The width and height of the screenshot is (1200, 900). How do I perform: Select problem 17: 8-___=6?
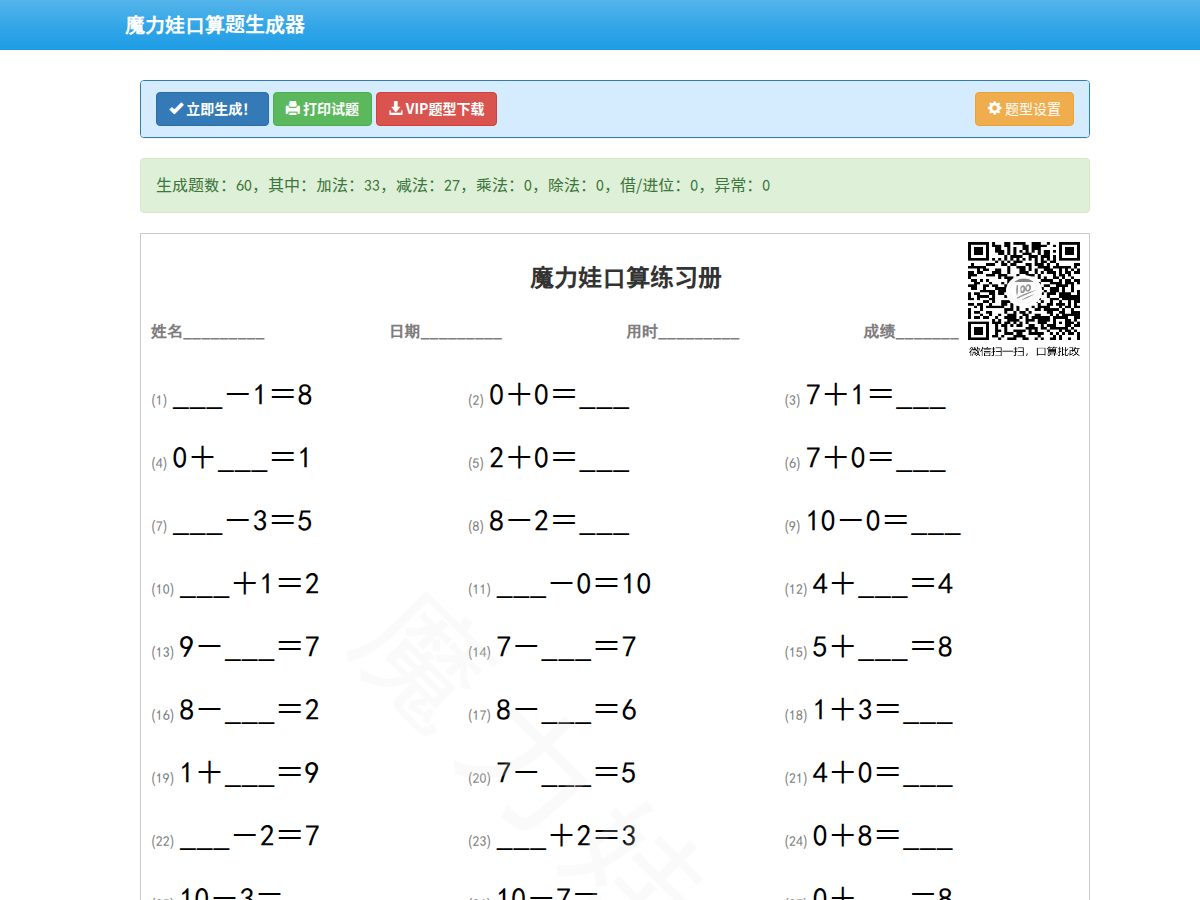pyautogui.click(x=553, y=711)
